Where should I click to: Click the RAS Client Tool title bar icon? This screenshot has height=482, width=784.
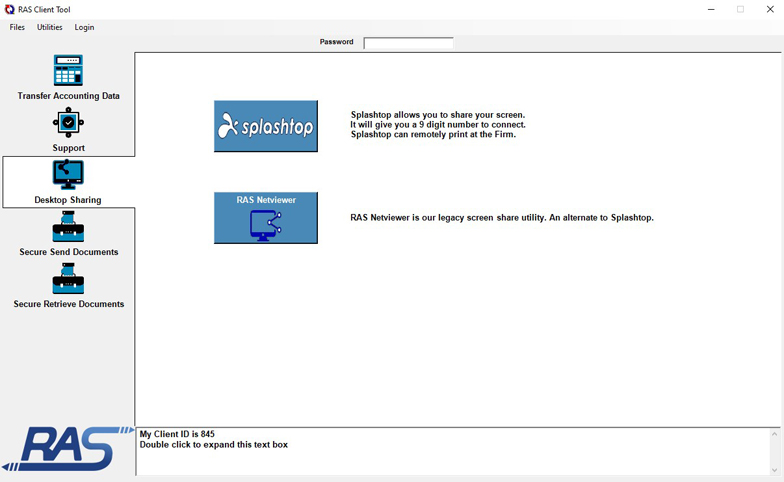point(10,10)
